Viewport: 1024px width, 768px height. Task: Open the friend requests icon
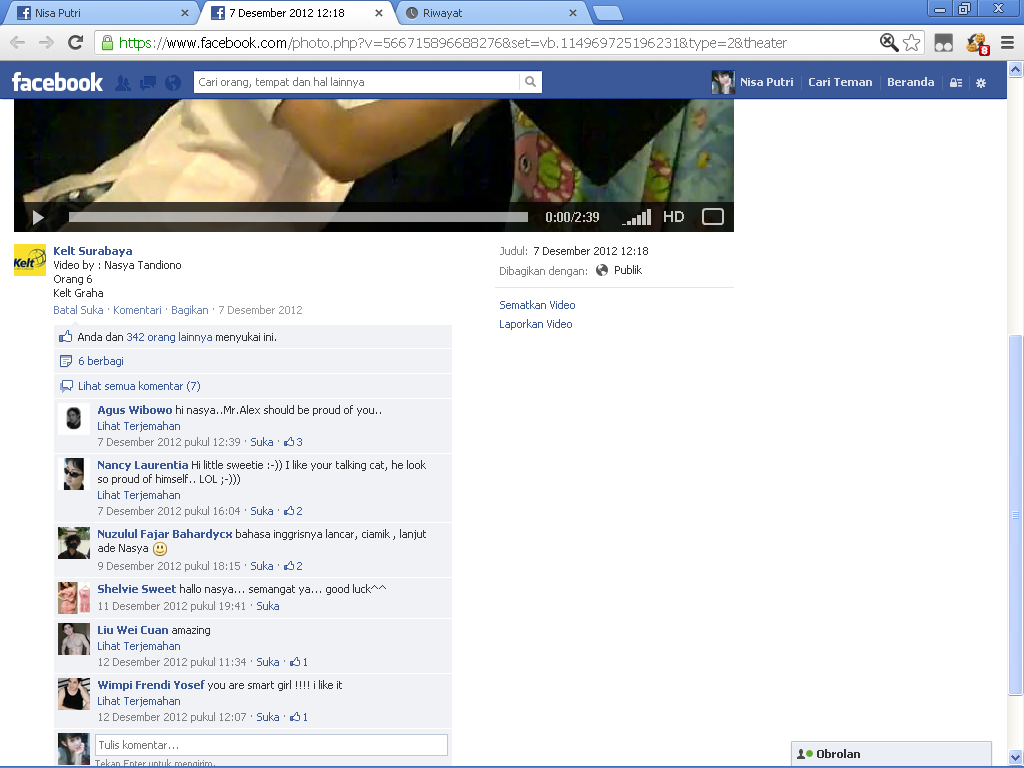[x=123, y=82]
